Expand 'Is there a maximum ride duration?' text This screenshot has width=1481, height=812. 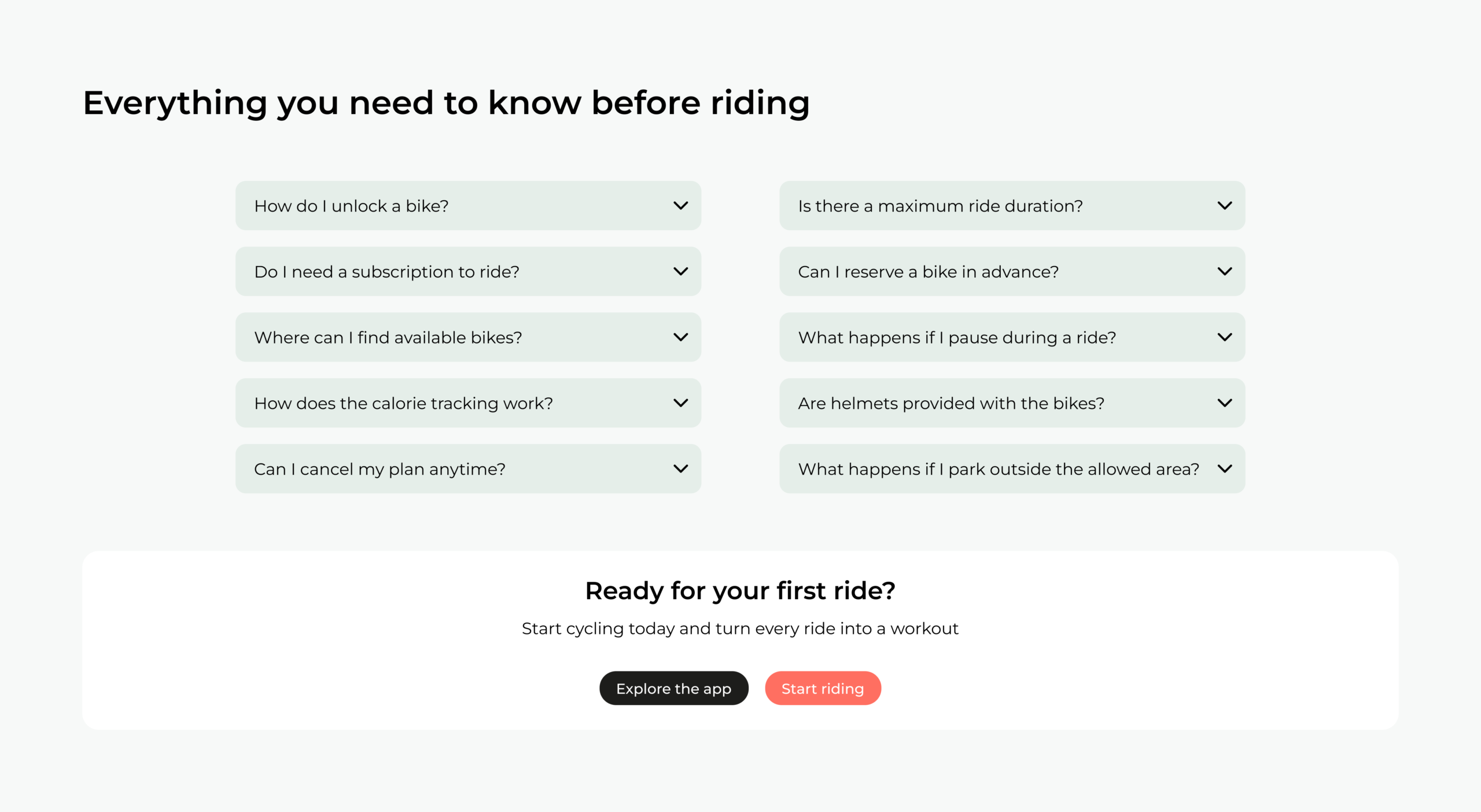[x=940, y=206]
